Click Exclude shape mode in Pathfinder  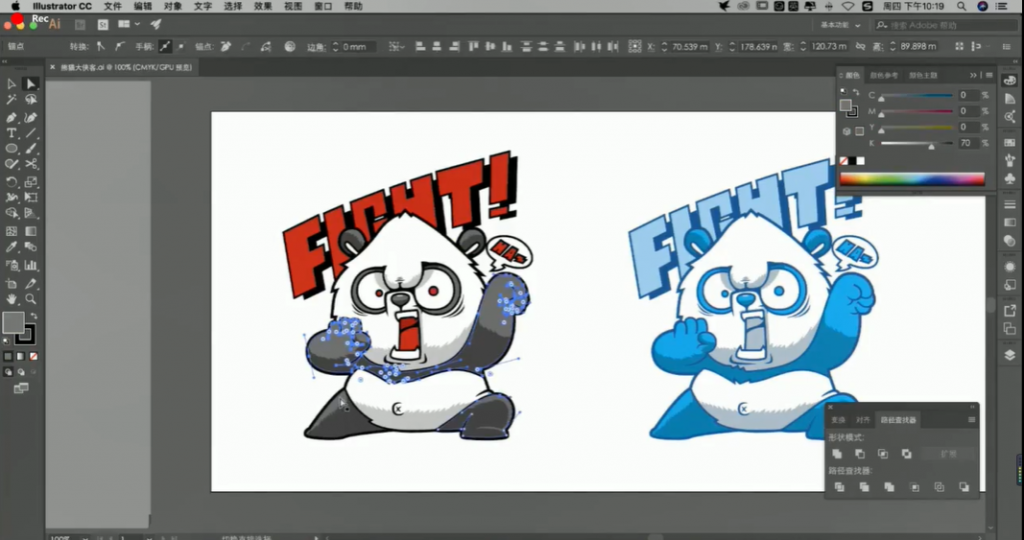[906, 454]
